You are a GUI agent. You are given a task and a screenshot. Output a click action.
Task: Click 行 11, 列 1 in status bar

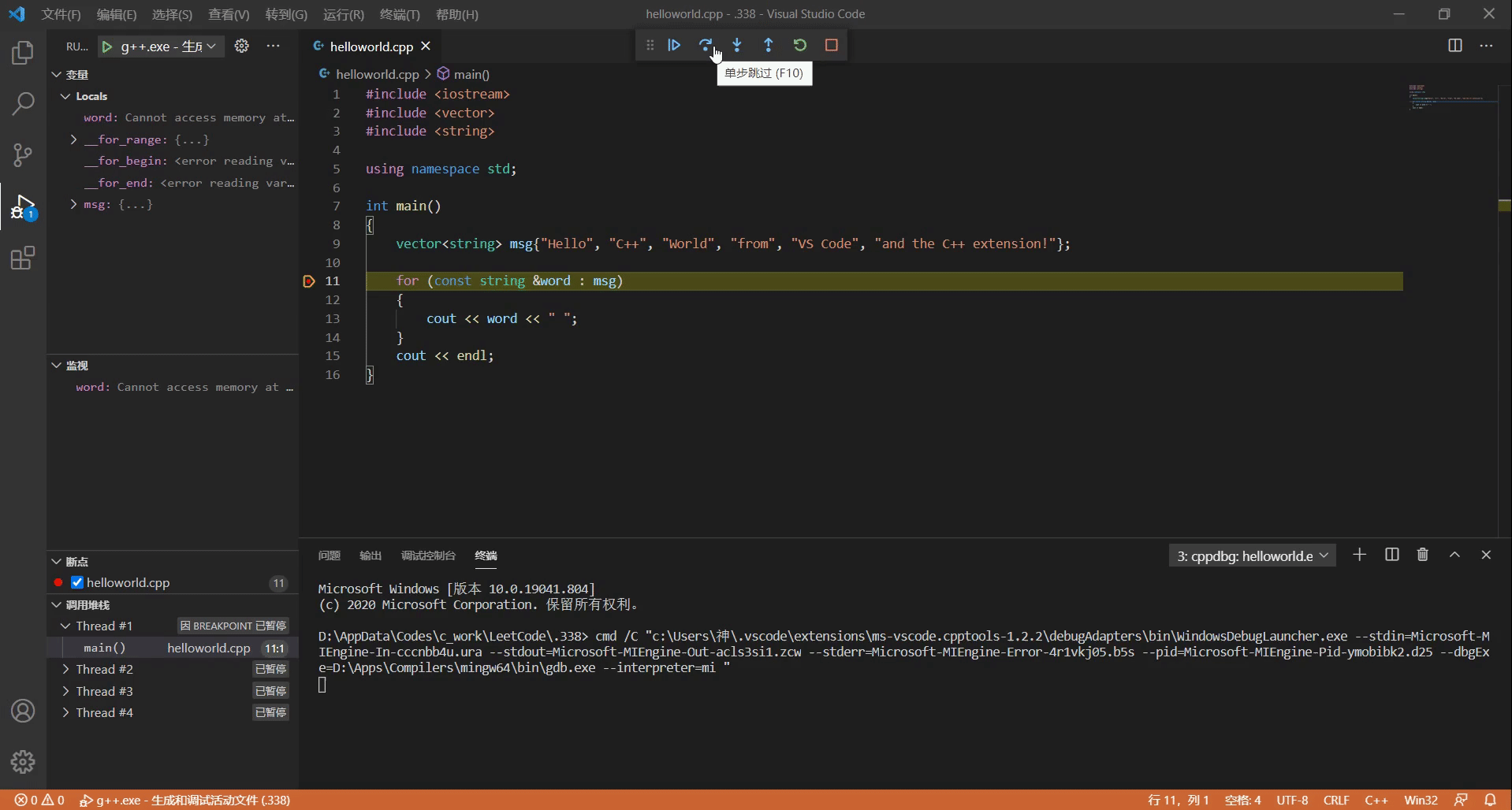[x=1179, y=800]
